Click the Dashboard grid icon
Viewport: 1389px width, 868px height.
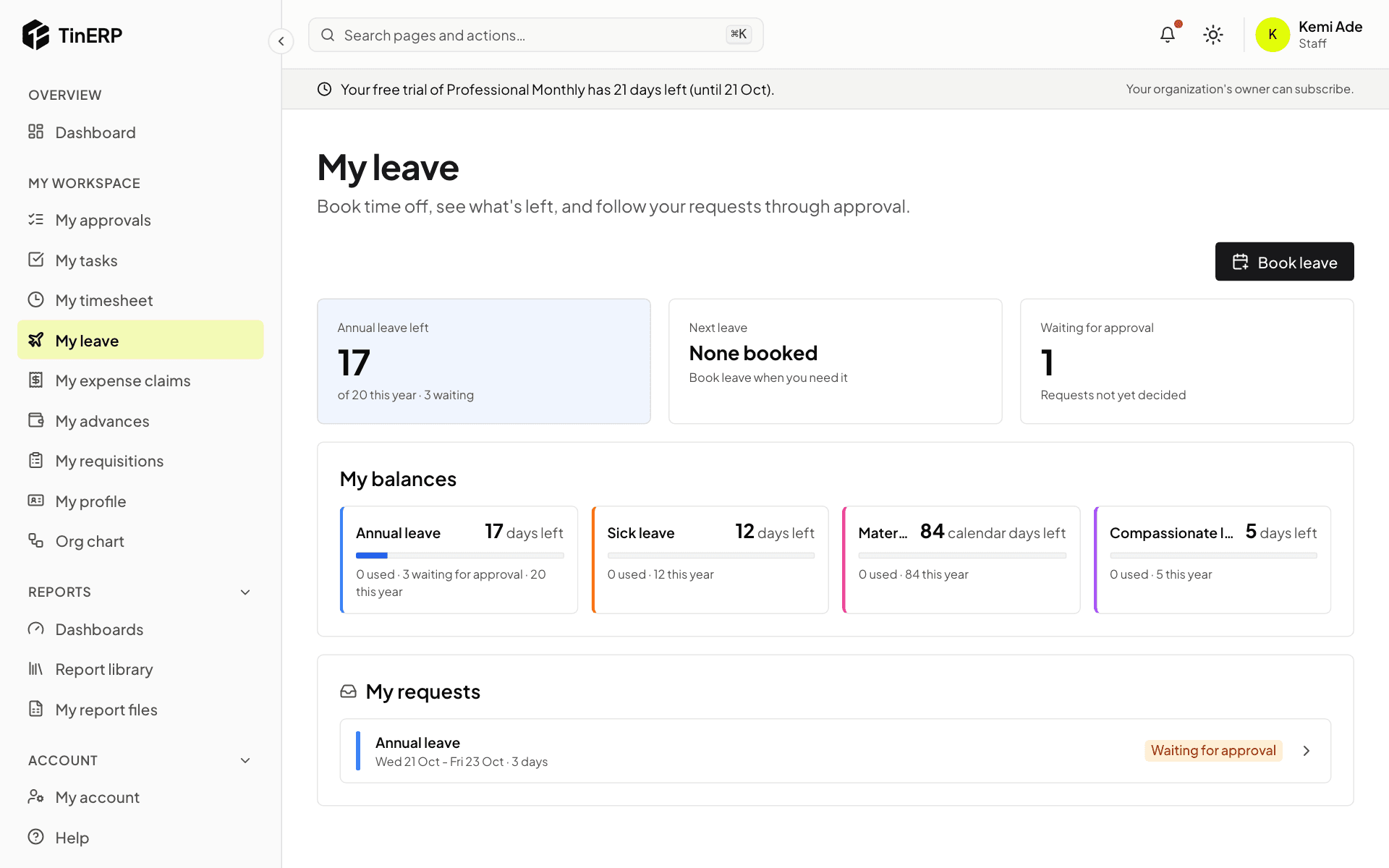[x=36, y=132]
